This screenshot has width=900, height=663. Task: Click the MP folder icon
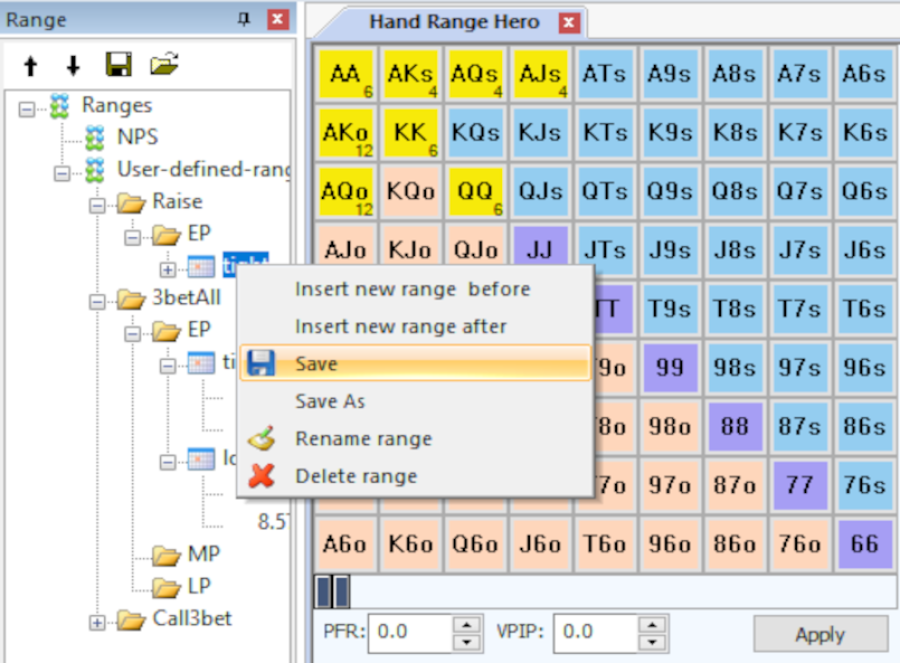click(x=165, y=554)
